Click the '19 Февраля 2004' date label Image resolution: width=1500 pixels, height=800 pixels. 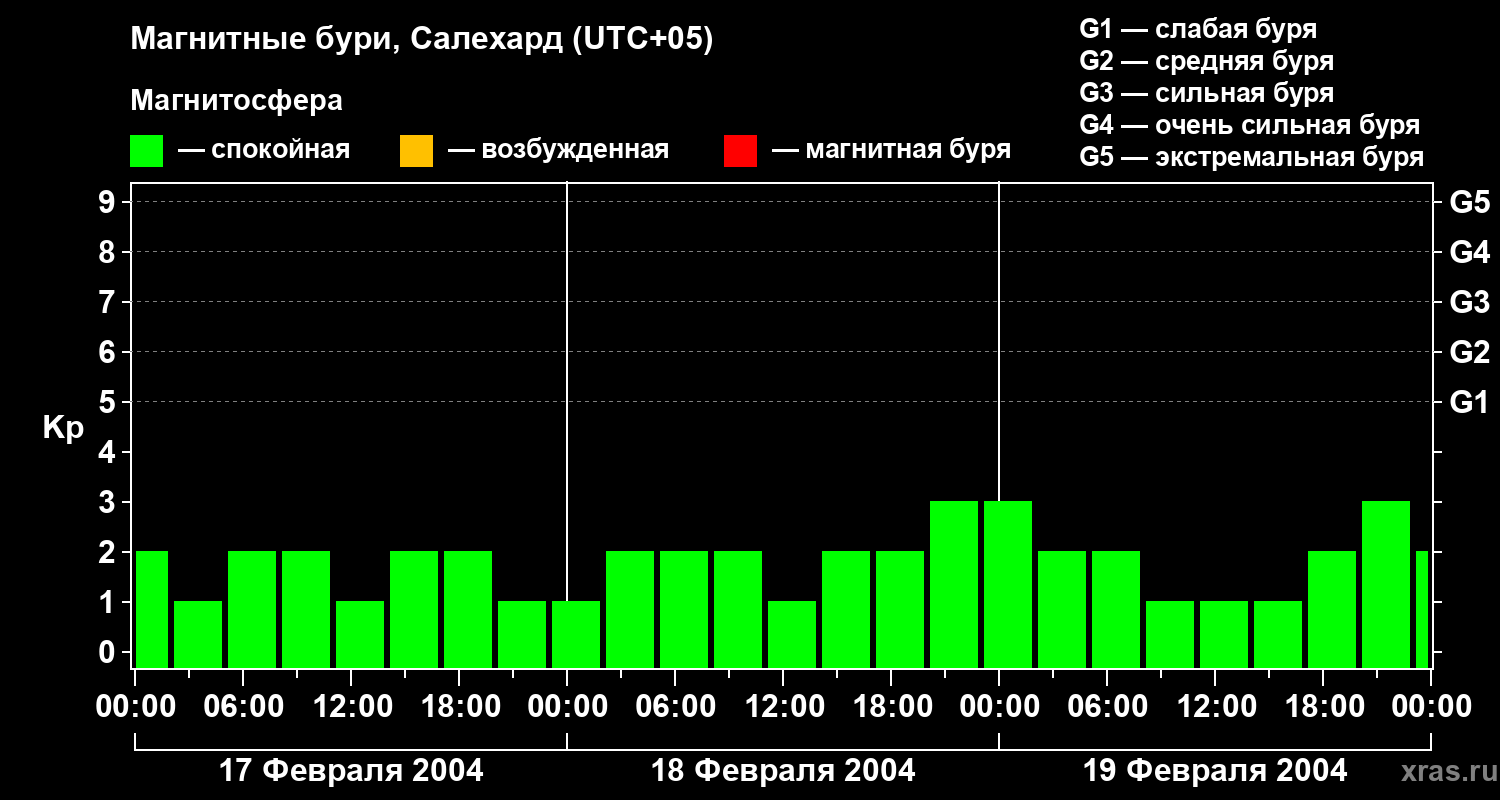pos(1215,771)
